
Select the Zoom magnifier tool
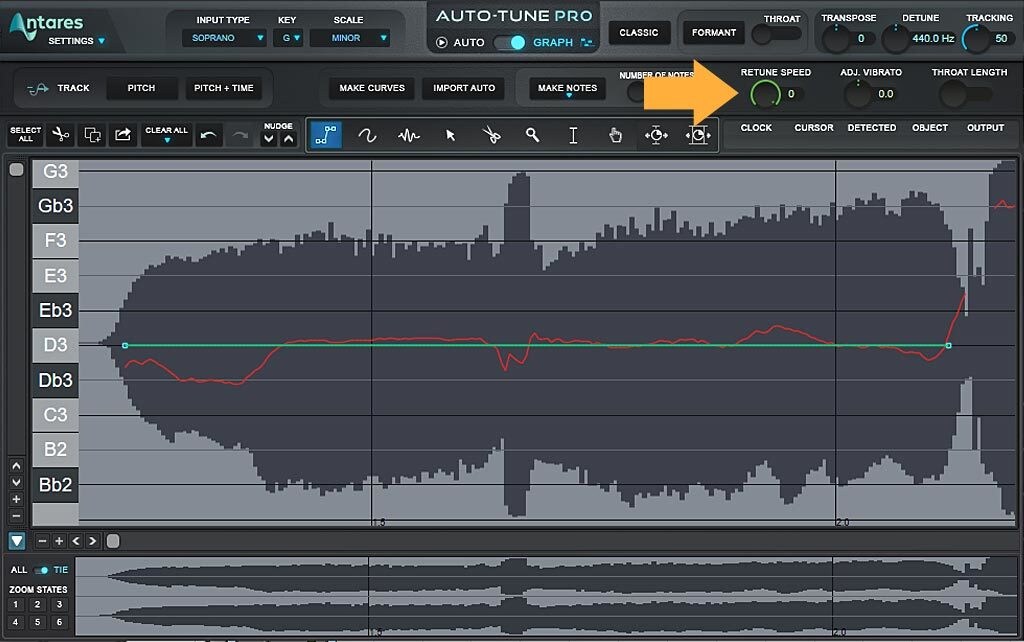(x=532, y=135)
